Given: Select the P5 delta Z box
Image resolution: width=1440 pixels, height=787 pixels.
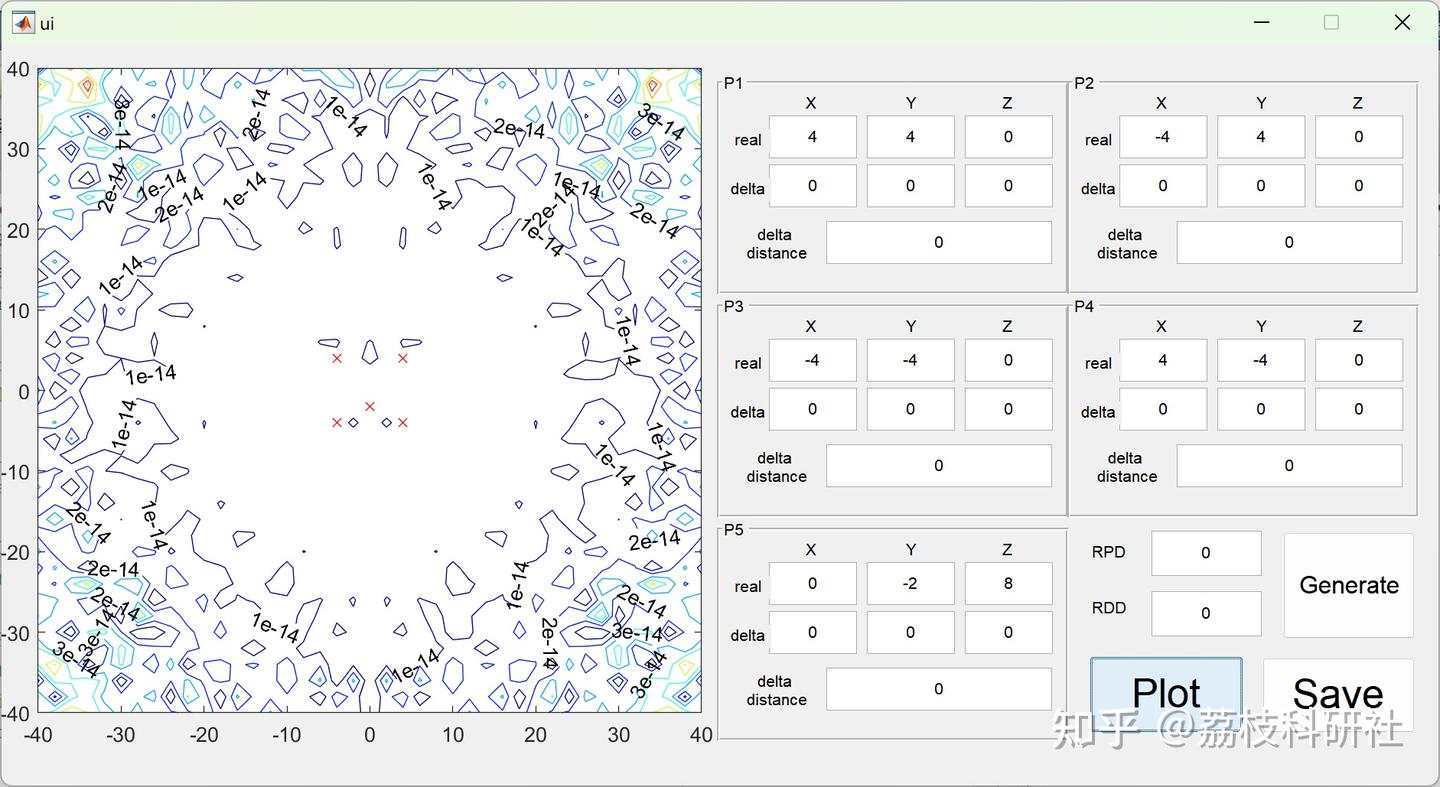Looking at the screenshot, I should (1008, 632).
